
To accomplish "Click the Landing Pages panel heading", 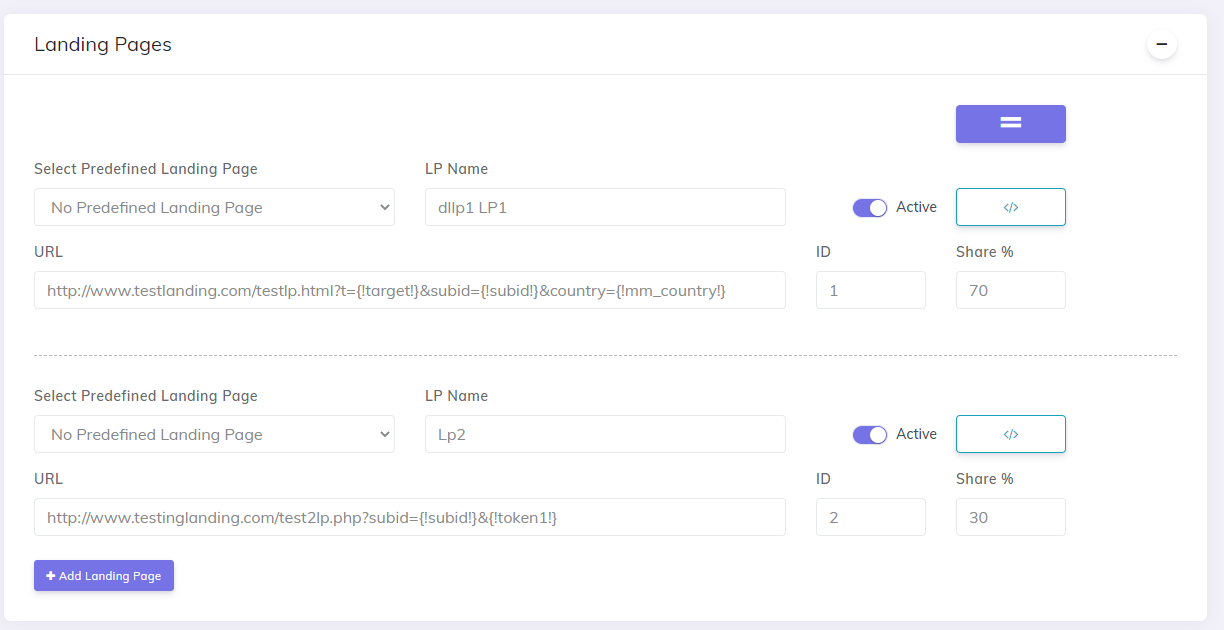I will pyautogui.click(x=103, y=44).
